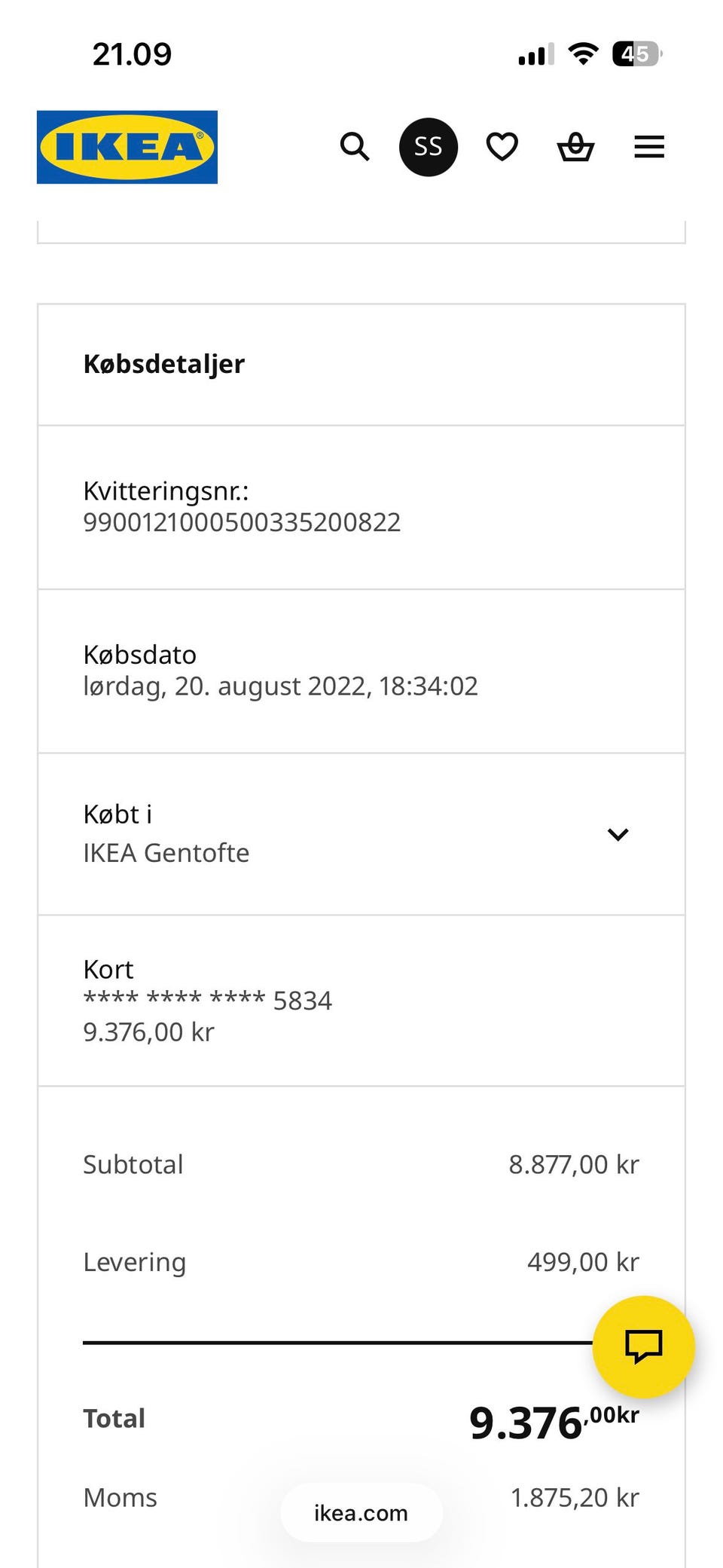Screen dimensions: 723x1568
Task: Open the favorites heart icon
Action: coord(502,147)
